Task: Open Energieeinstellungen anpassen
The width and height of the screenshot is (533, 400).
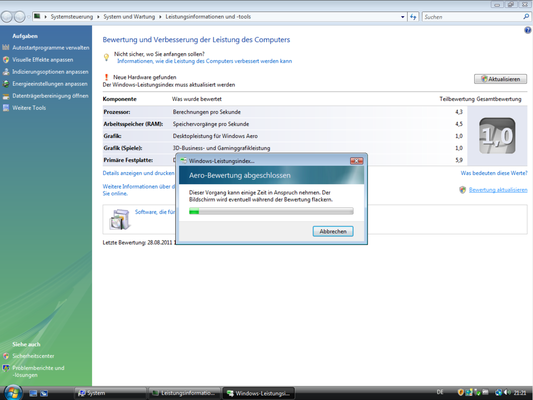Action: point(50,84)
